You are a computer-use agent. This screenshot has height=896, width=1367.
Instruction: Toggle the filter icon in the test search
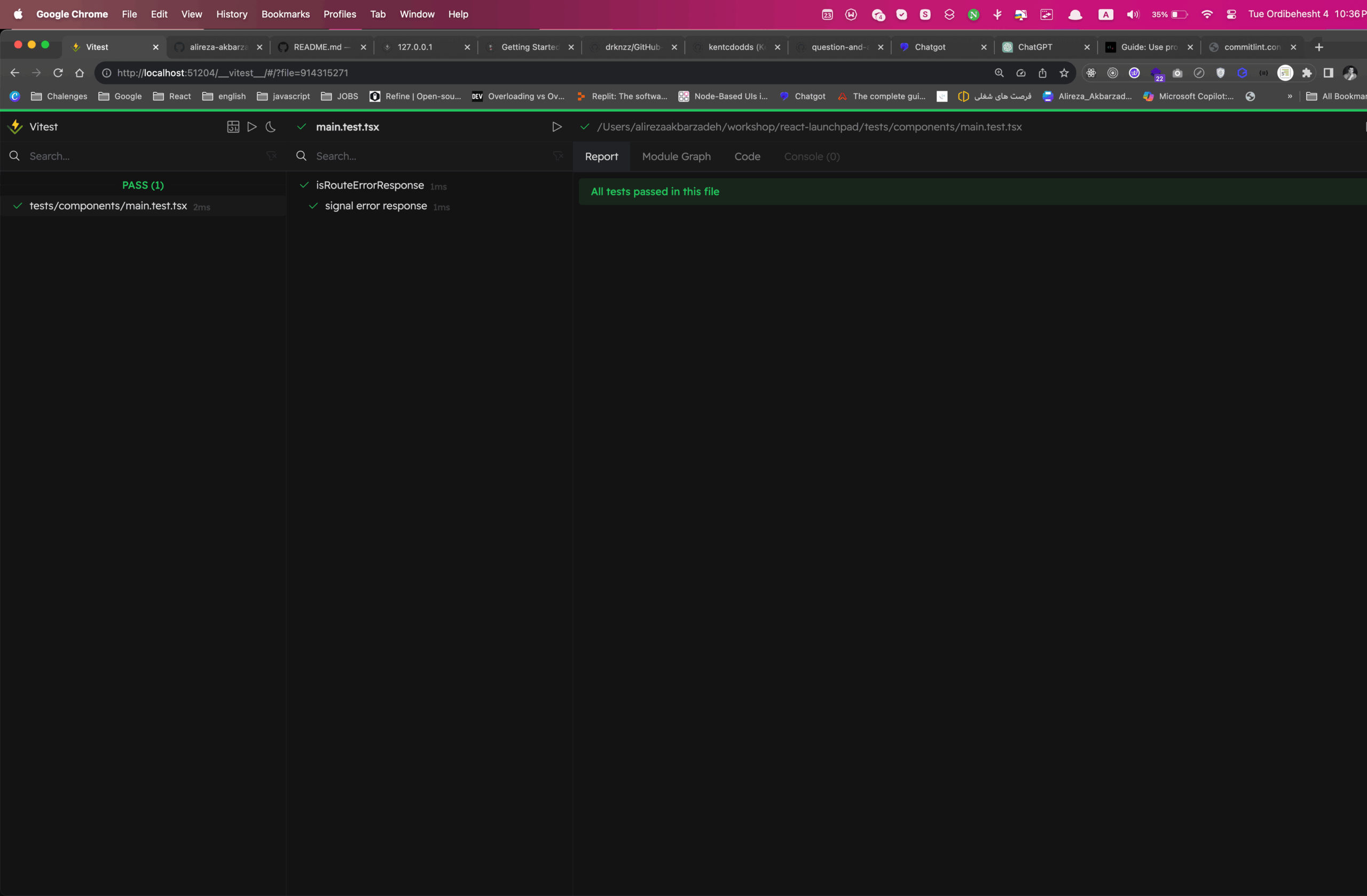coord(557,155)
